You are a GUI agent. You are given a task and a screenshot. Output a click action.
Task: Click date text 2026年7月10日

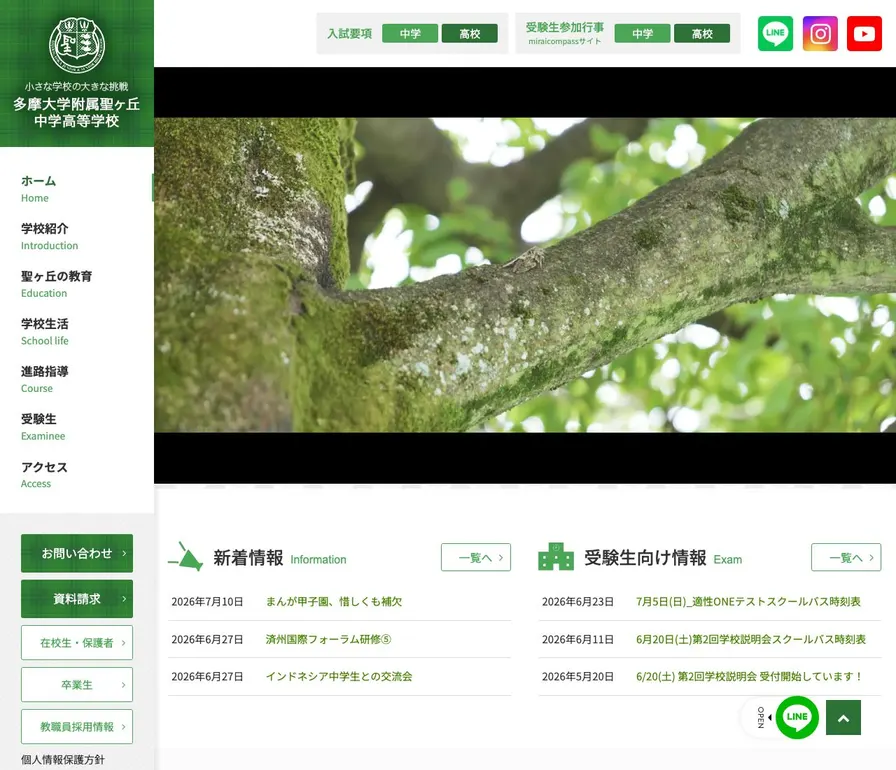[207, 601]
